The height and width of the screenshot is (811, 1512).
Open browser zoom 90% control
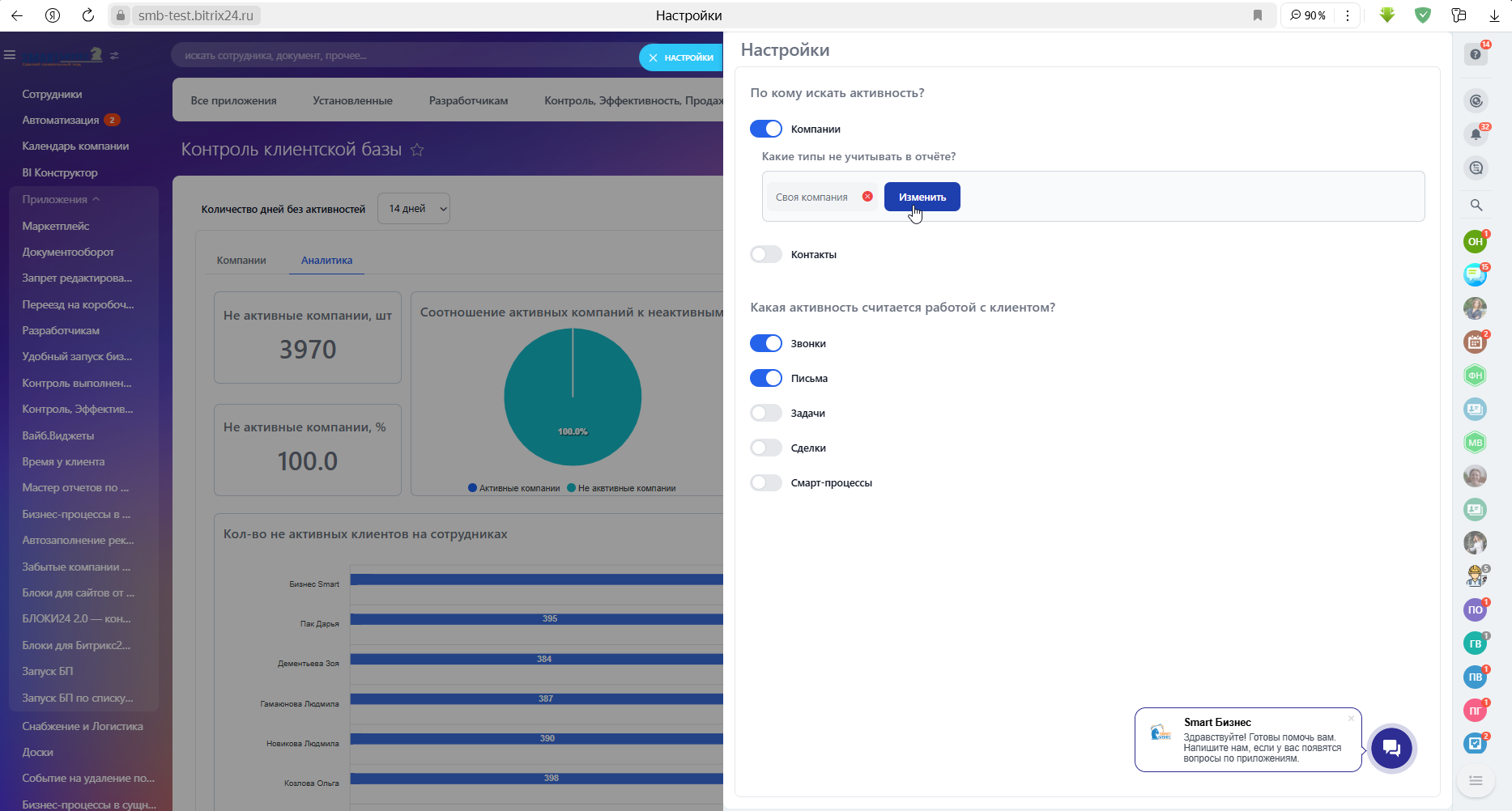point(1308,15)
